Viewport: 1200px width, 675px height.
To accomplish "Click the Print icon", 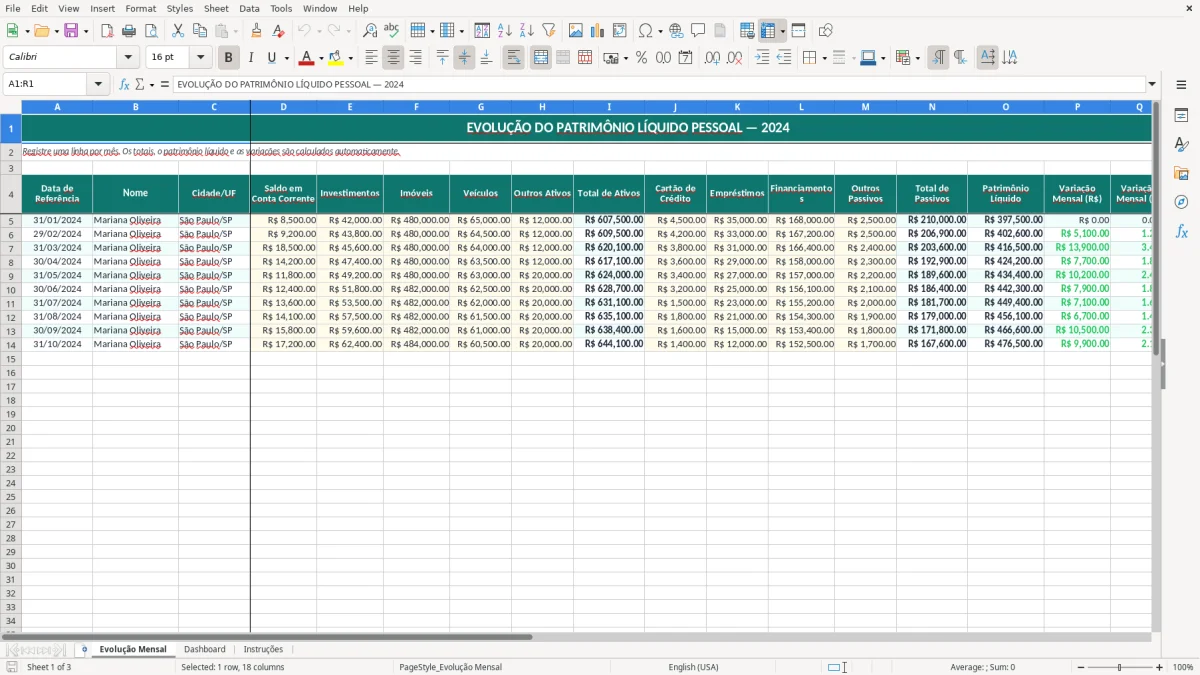I will [x=129, y=31].
